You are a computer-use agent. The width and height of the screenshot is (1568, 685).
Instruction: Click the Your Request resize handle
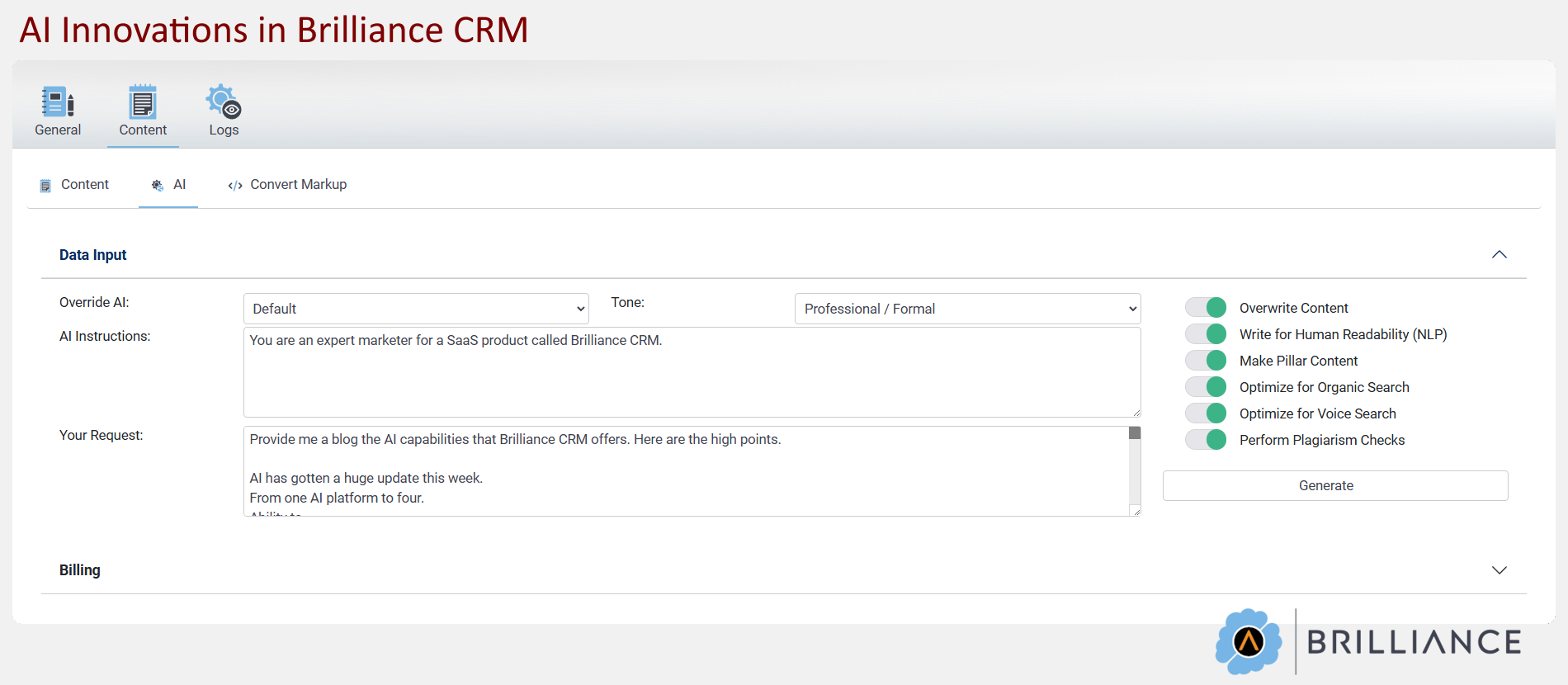pyautogui.click(x=1136, y=512)
